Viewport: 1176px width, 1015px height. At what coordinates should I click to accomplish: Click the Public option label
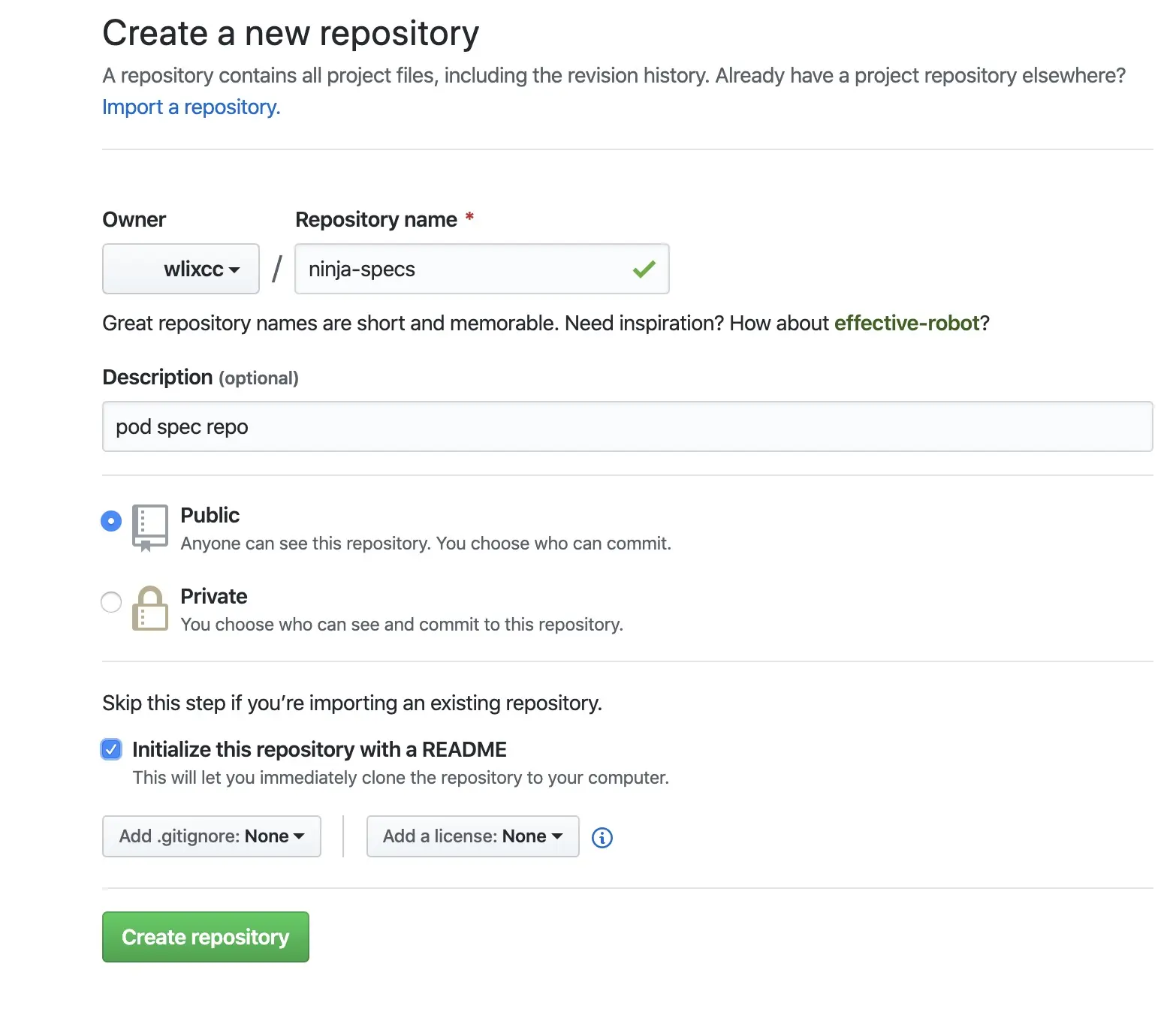[x=210, y=516]
